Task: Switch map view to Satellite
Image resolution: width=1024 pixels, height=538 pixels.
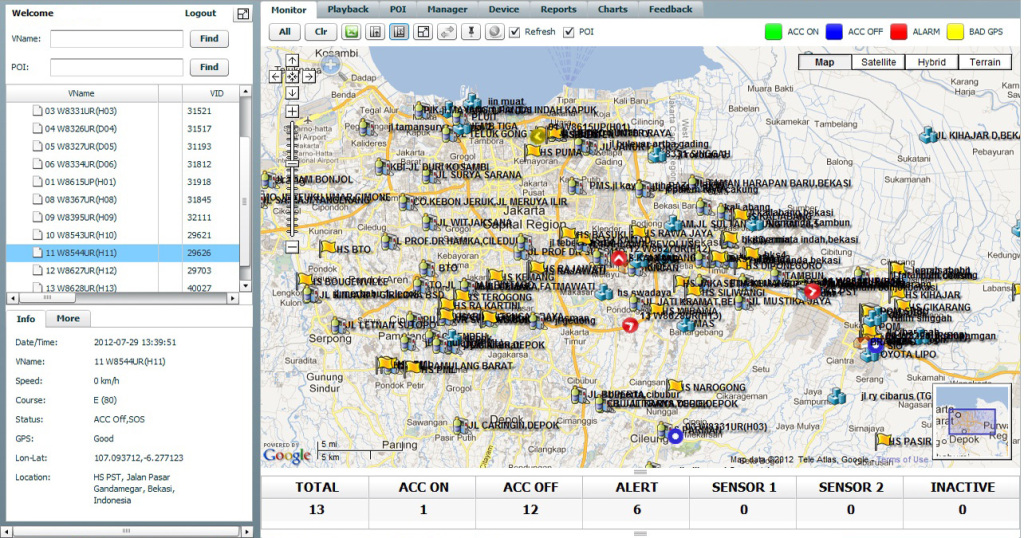Action: [x=878, y=62]
